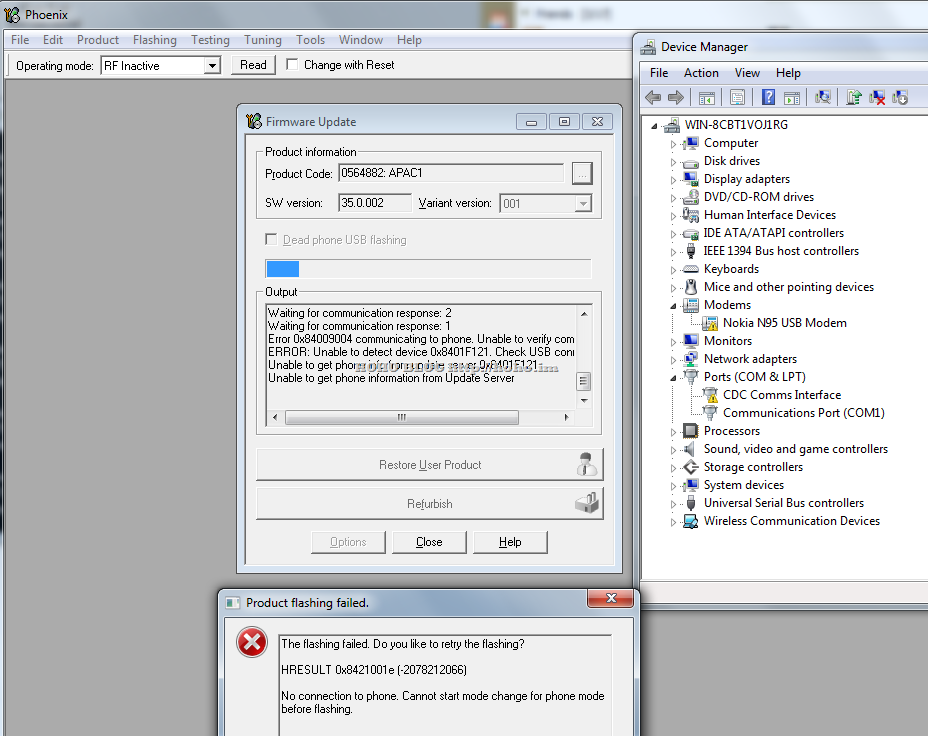Click the Network adapters category icon
Viewport: 928px width, 736px height.
[690, 359]
